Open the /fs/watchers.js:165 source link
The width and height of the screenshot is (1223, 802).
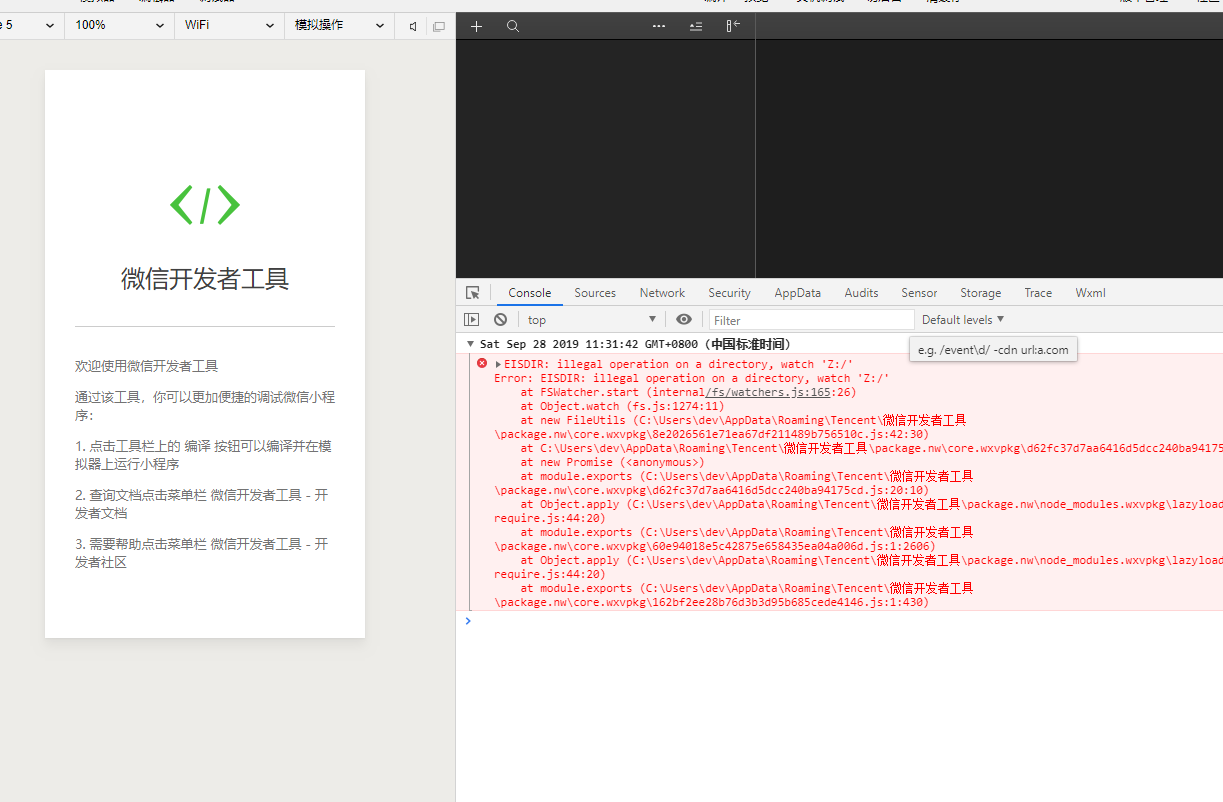point(768,392)
